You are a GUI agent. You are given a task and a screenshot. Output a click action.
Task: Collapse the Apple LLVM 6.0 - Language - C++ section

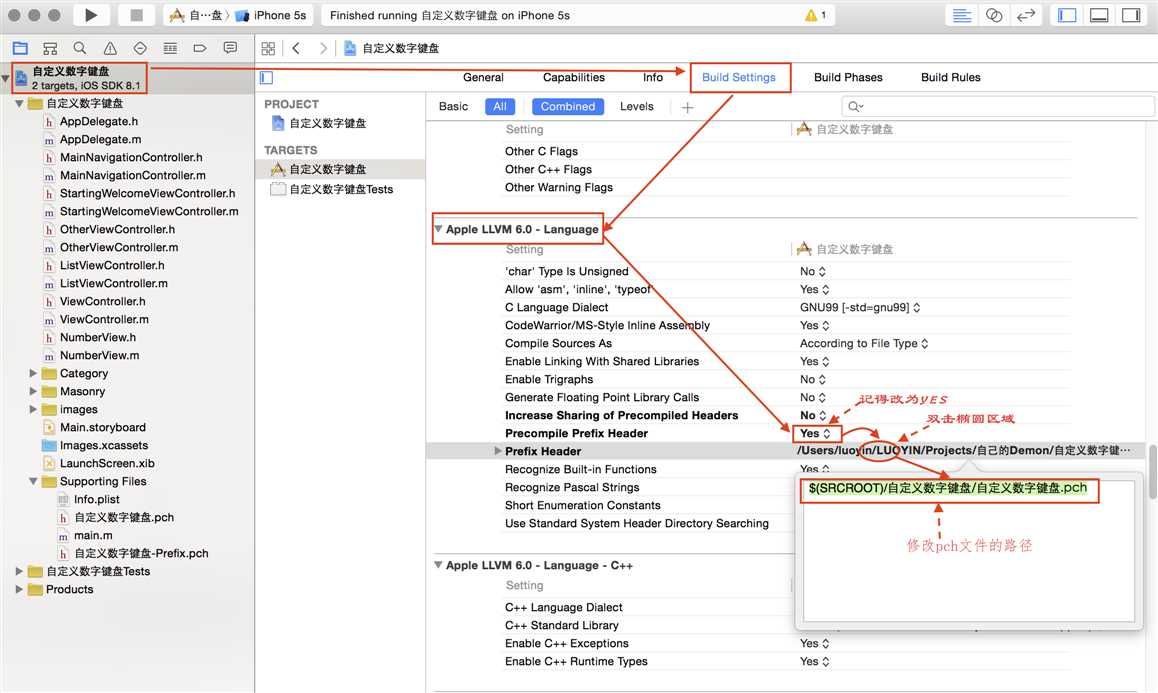coord(438,565)
